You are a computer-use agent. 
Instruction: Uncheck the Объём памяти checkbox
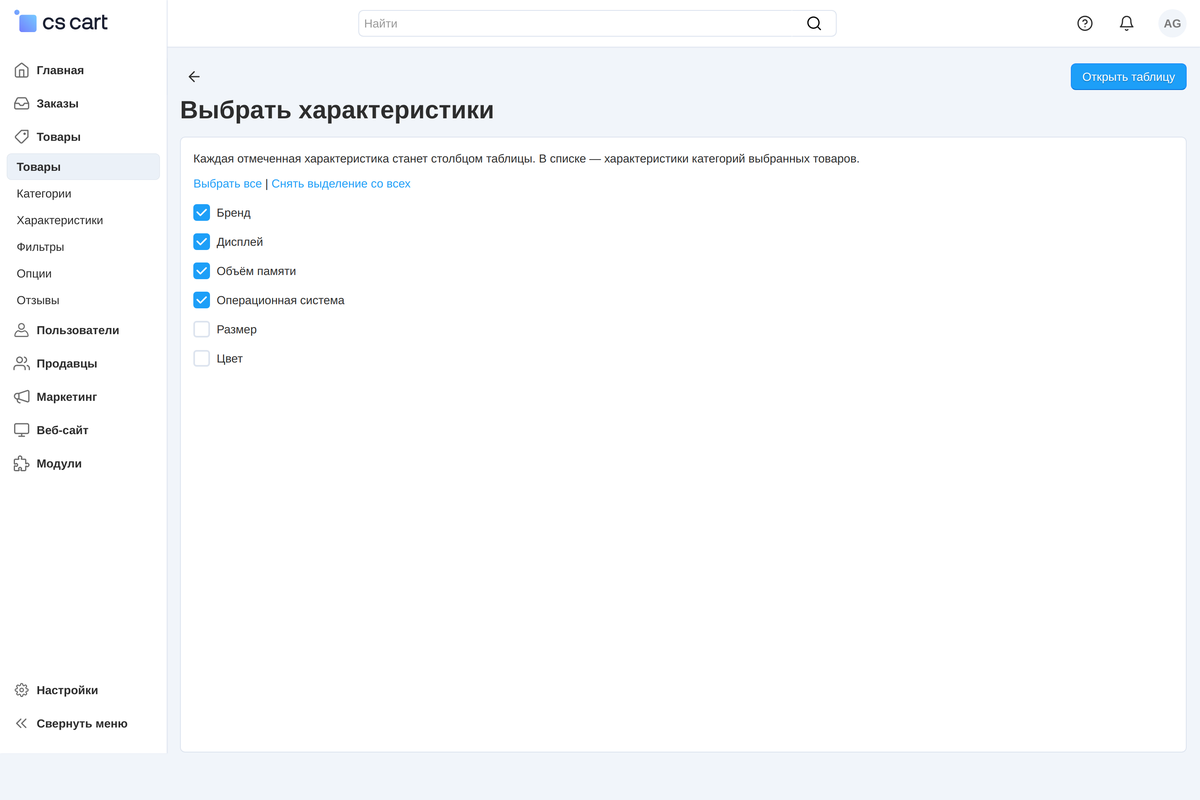pos(202,271)
